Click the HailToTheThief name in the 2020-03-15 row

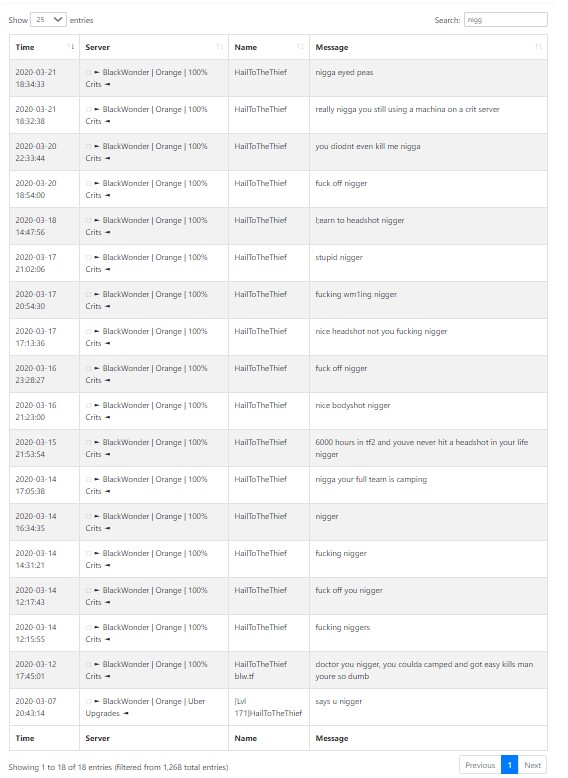(260, 442)
